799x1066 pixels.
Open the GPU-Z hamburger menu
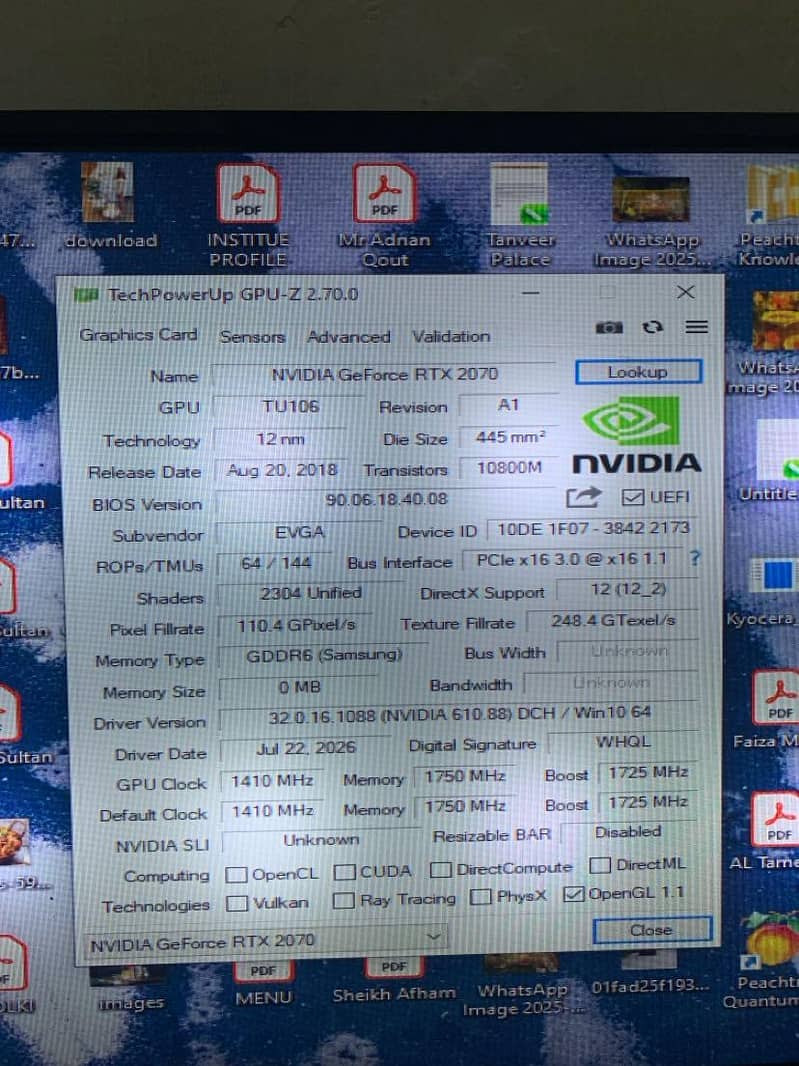(696, 327)
